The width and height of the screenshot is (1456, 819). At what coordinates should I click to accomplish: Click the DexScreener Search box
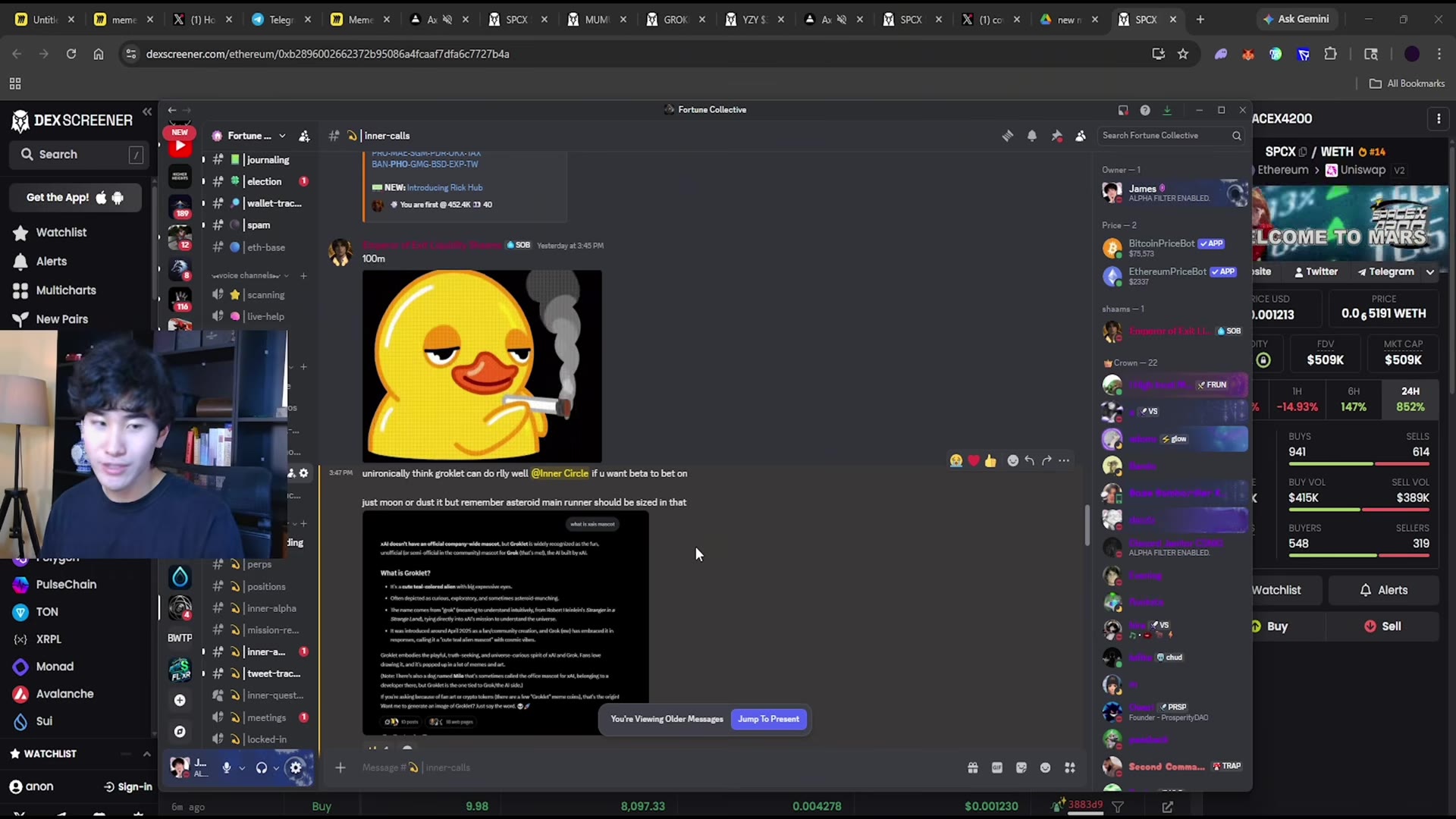(x=77, y=155)
